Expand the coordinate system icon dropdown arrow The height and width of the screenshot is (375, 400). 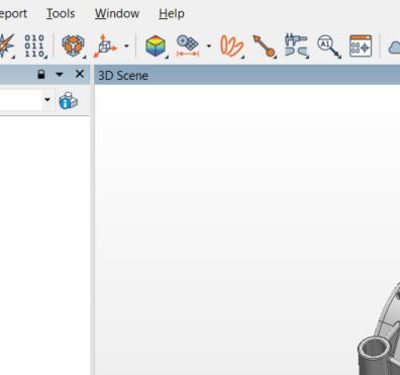[x=126, y=46]
